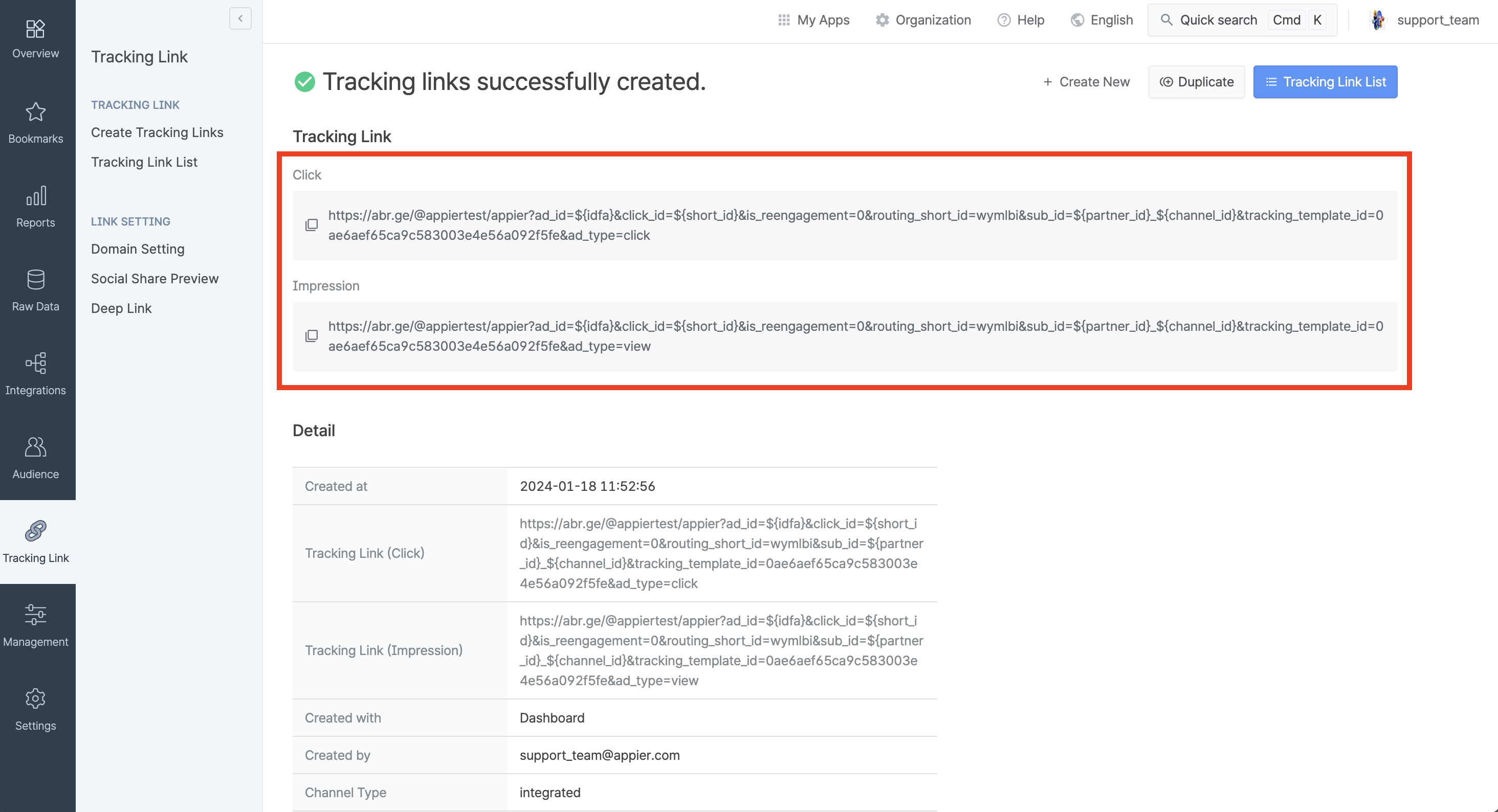Open the Audience section
The image size is (1498, 812).
click(x=35, y=458)
